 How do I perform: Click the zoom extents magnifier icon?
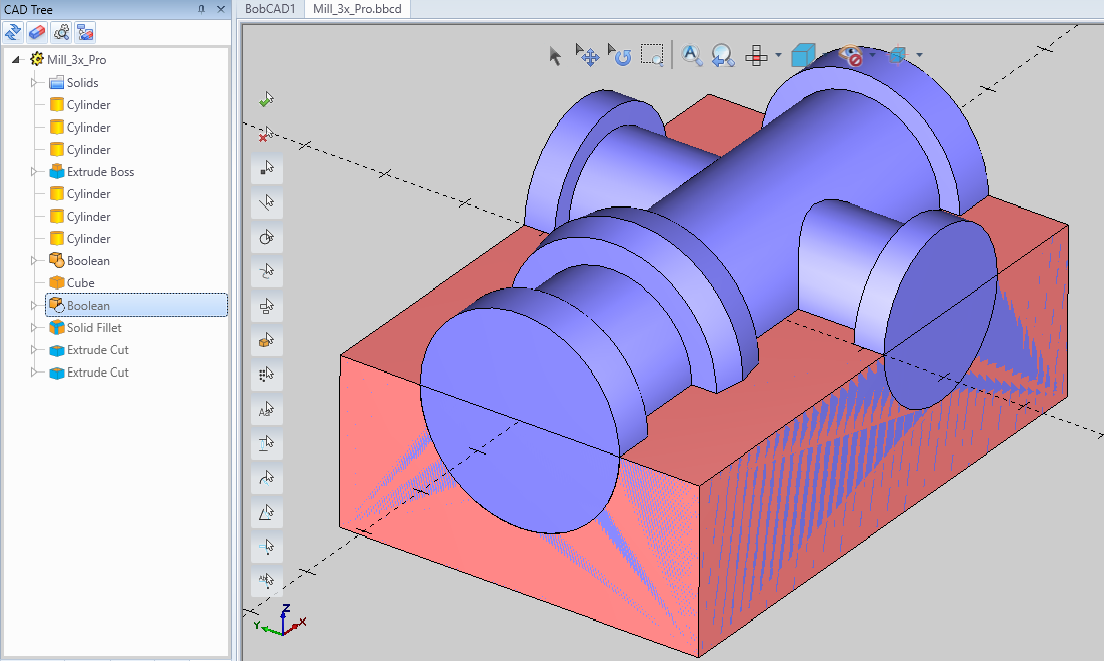coord(692,55)
